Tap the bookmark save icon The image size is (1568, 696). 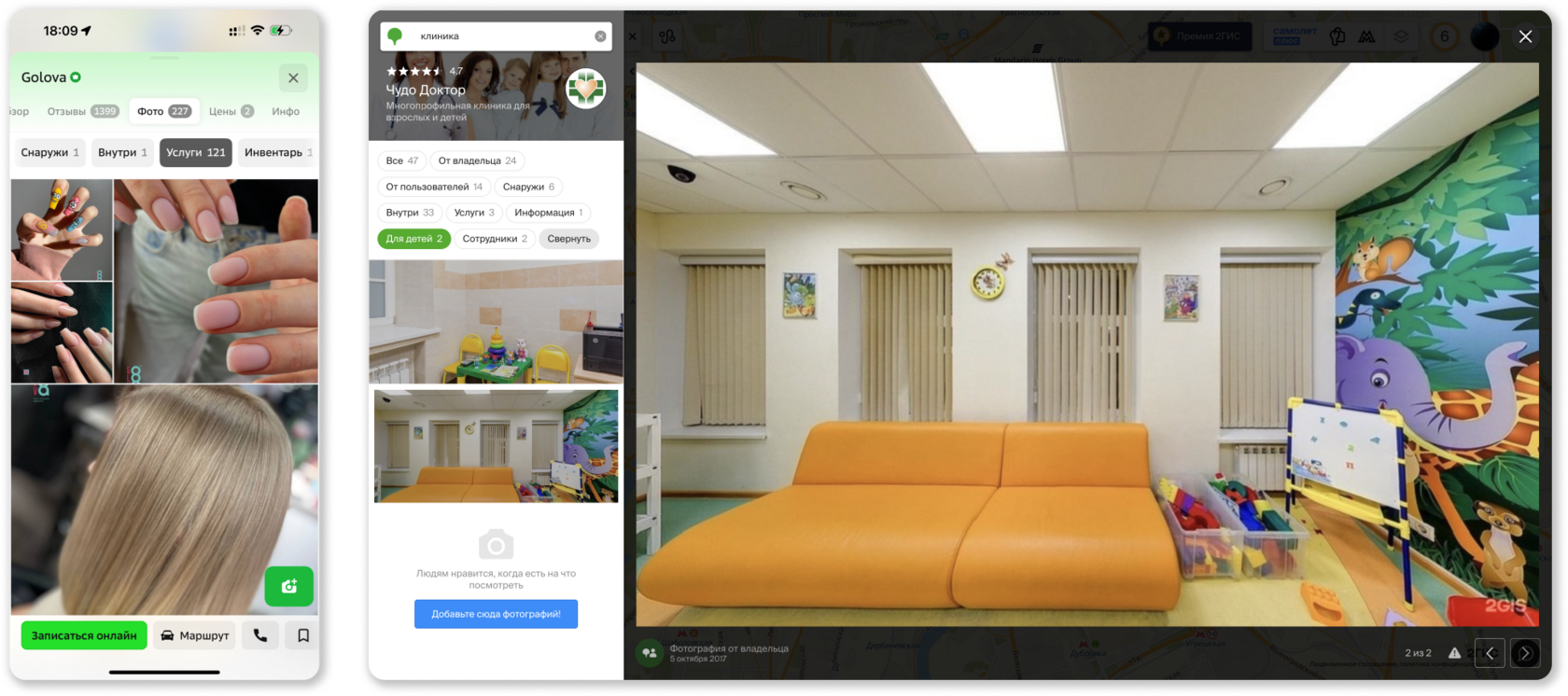303,635
